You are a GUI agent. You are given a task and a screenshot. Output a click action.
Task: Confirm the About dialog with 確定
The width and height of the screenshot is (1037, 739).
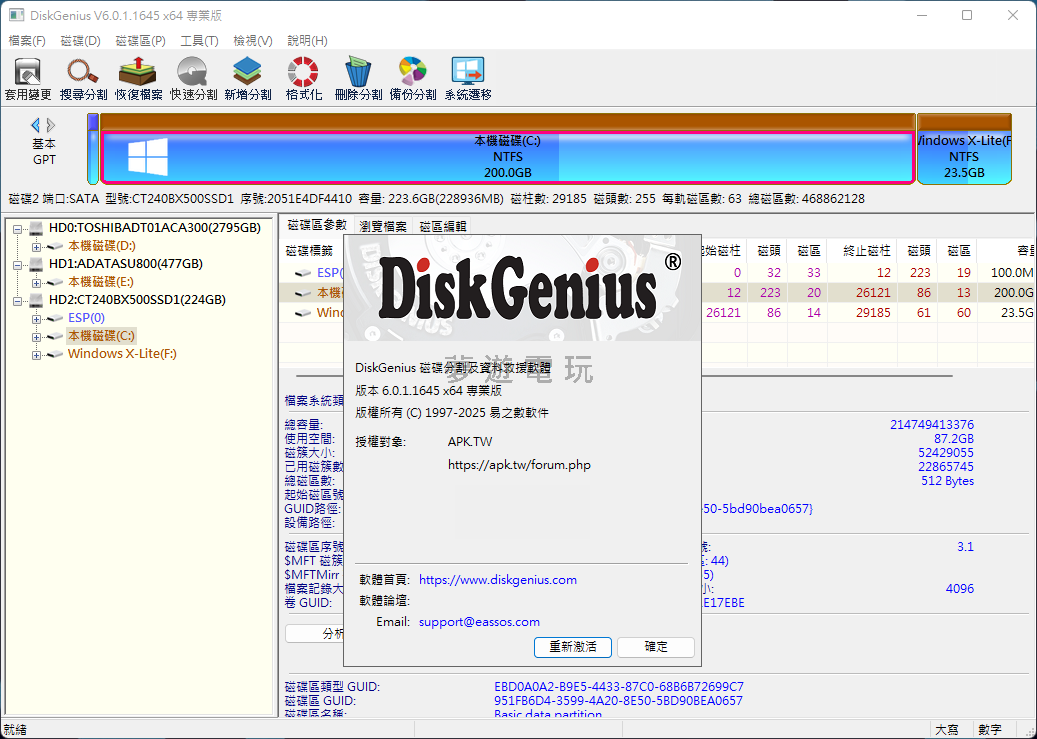[x=656, y=647]
